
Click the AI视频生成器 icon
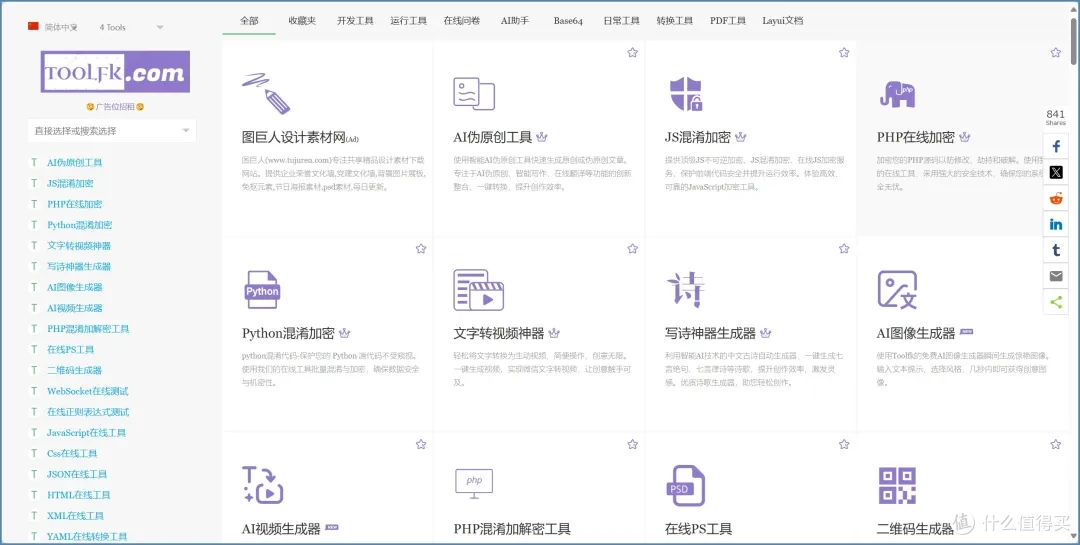coord(262,485)
